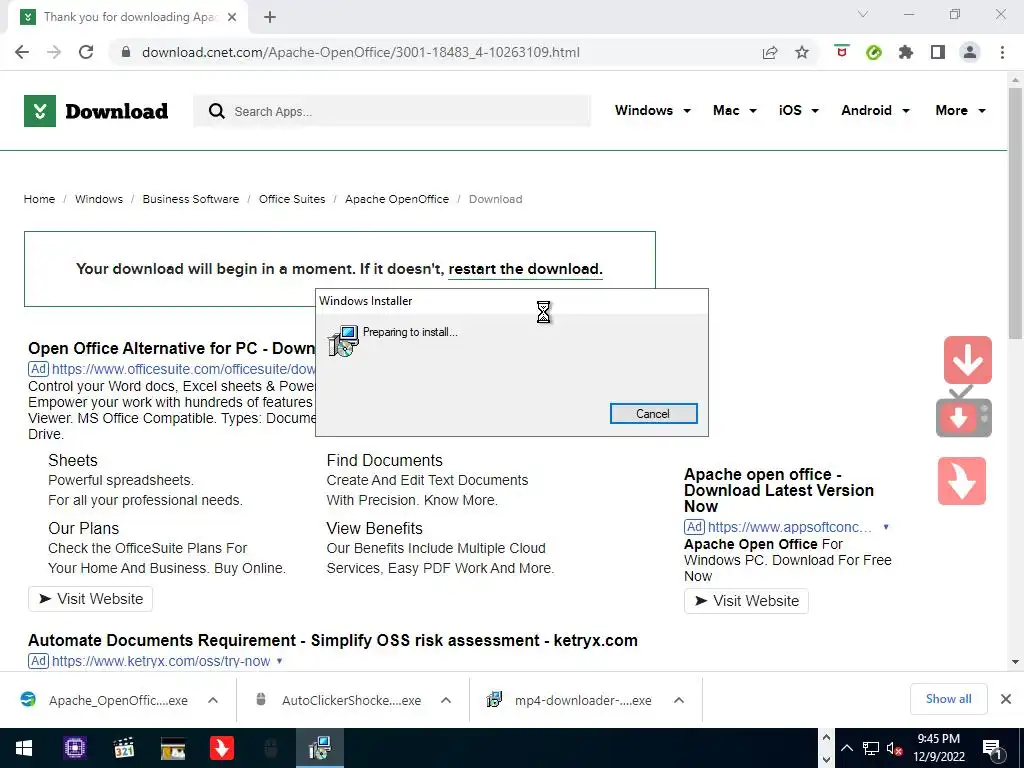Click Visit Website under Apache open office ad

pos(746,601)
